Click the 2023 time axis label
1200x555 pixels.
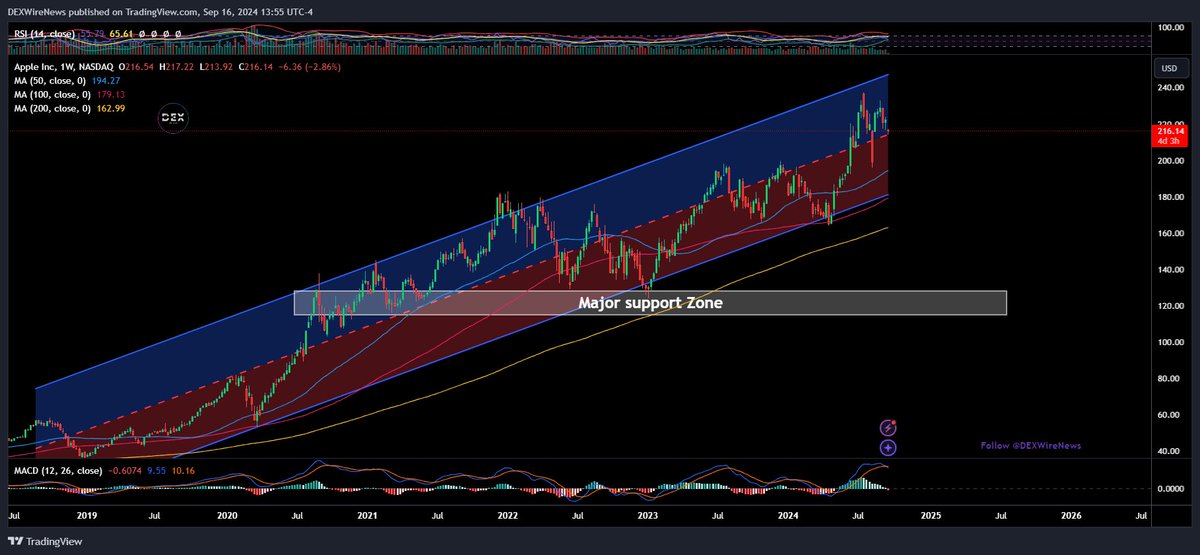648,517
